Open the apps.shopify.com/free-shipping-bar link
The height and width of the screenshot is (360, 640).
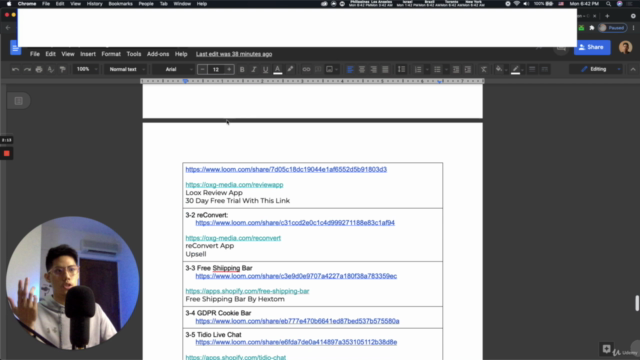247,291
